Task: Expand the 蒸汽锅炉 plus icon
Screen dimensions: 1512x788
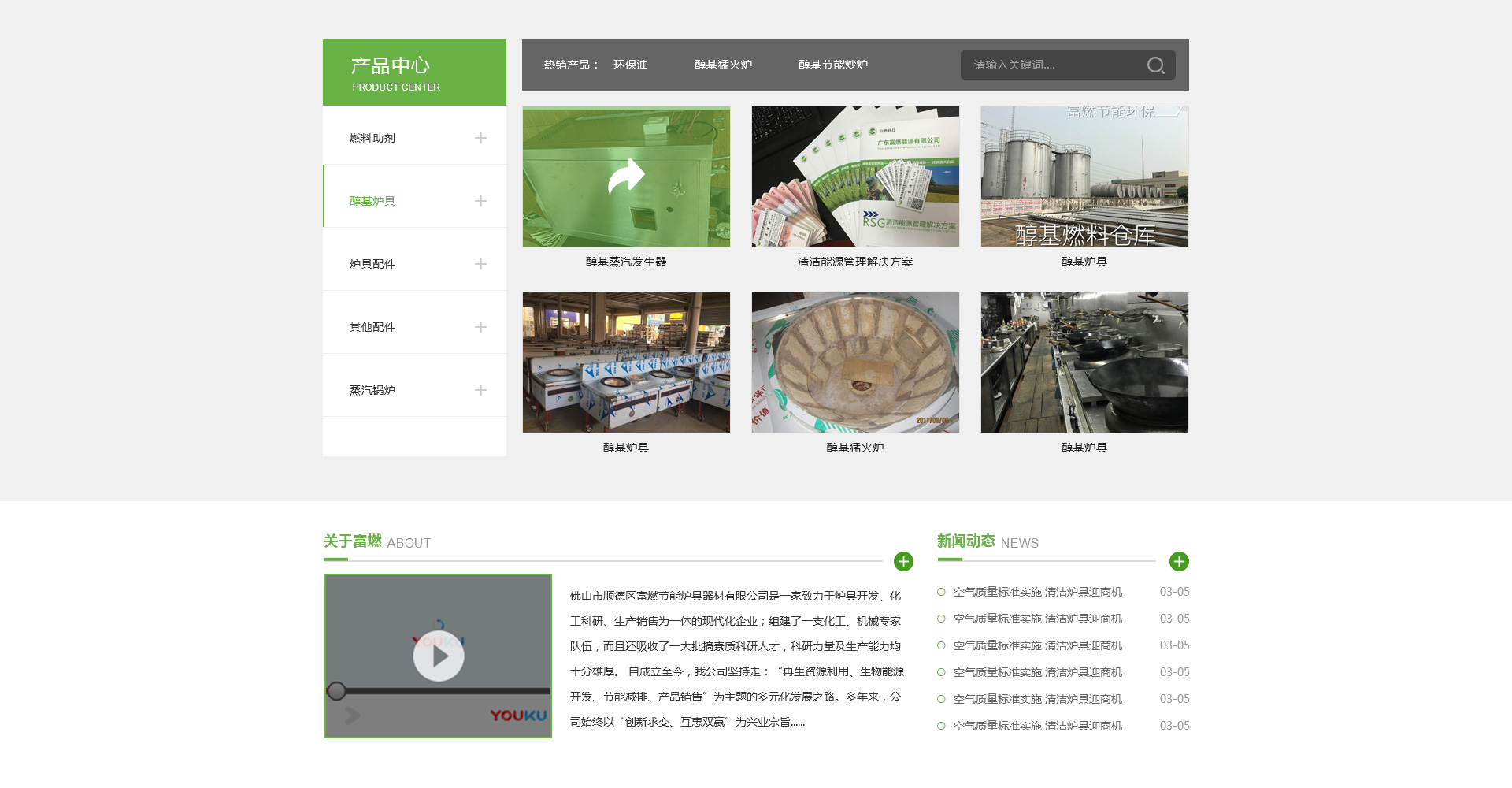Action: pyautogui.click(x=480, y=390)
